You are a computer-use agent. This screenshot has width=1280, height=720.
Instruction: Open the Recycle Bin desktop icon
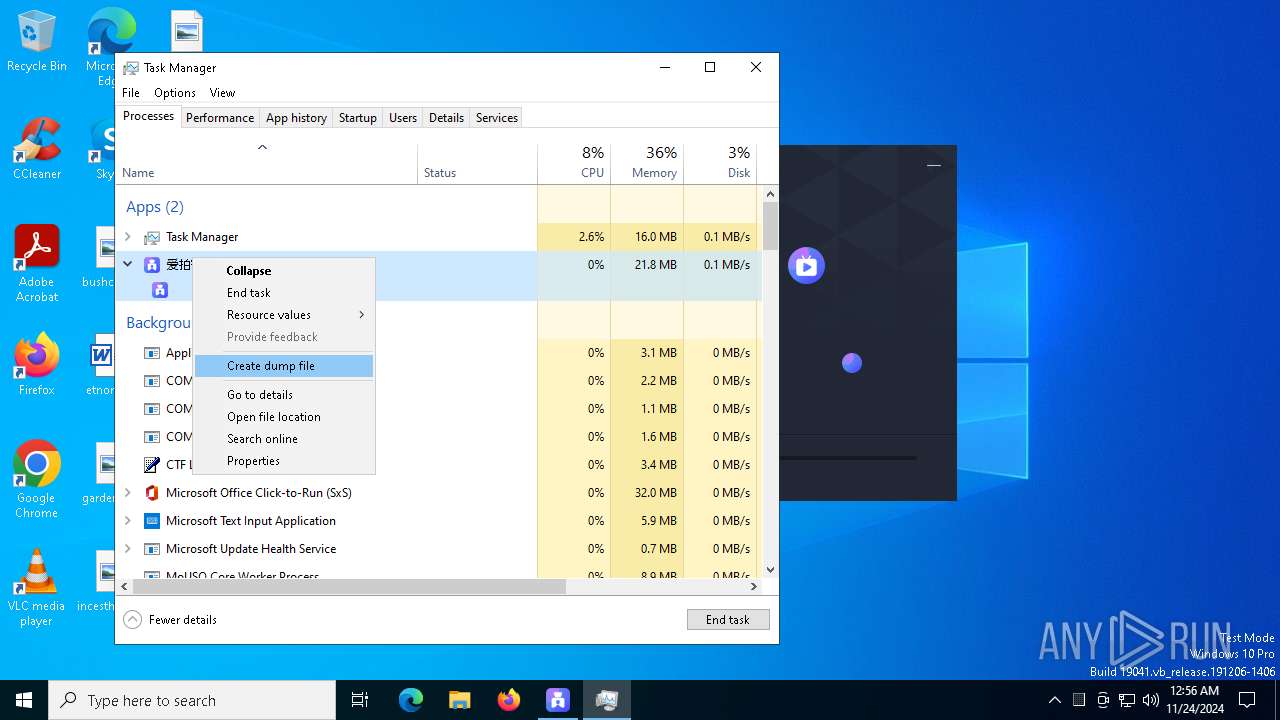click(x=37, y=42)
